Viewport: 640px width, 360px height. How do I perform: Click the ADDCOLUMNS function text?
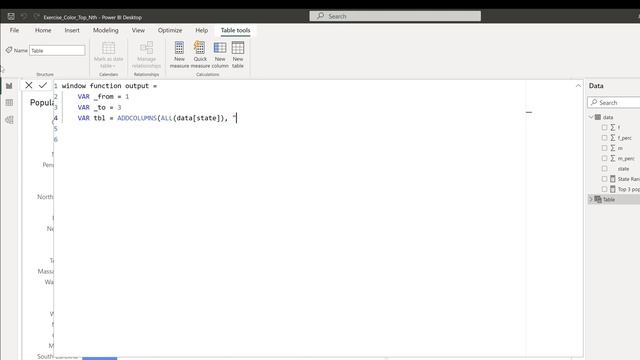(137, 118)
